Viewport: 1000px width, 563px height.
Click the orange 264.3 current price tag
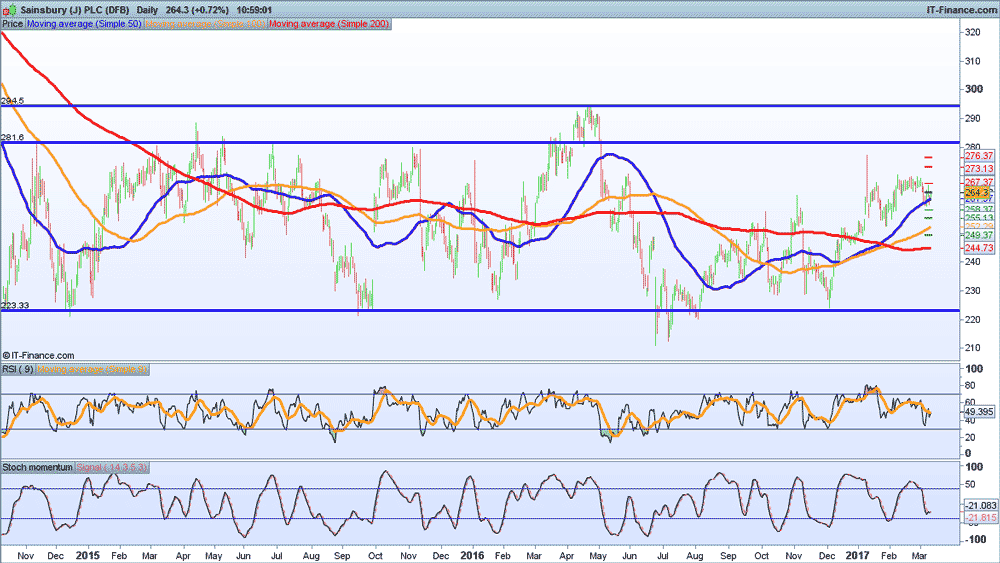(x=977, y=193)
